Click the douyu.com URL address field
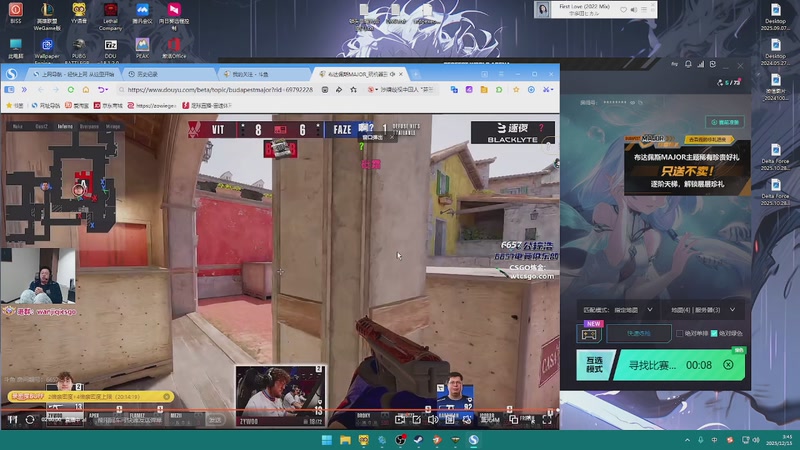Viewport: 800px width, 450px height. click(x=219, y=90)
